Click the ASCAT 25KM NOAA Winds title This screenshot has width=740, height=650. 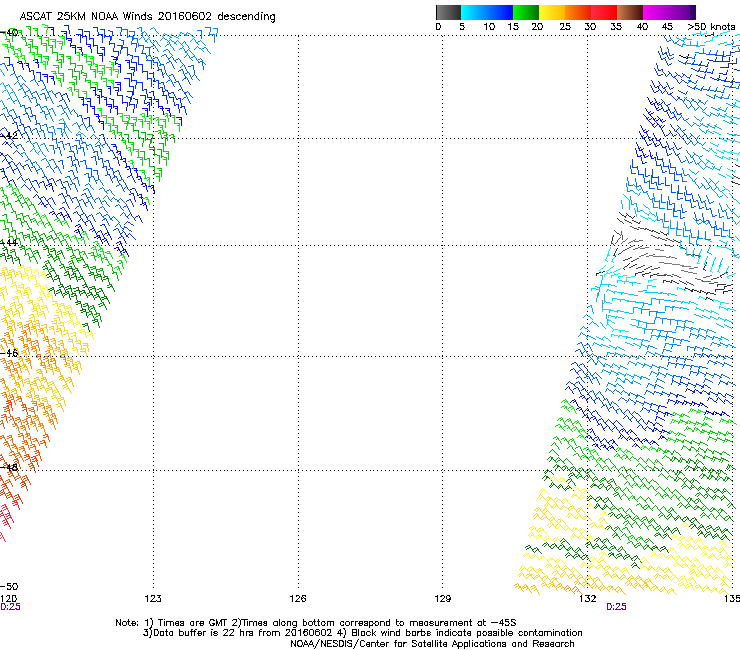147,16
